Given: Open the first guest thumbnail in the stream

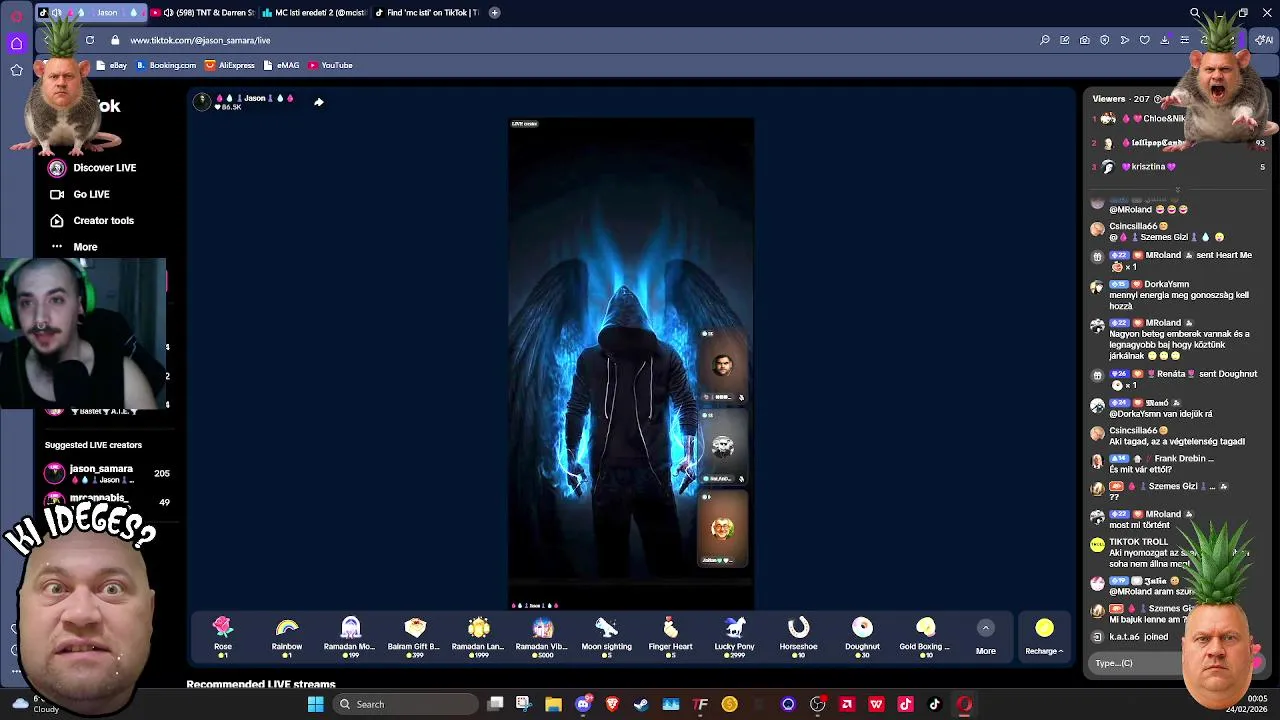Looking at the screenshot, I should click(722, 365).
